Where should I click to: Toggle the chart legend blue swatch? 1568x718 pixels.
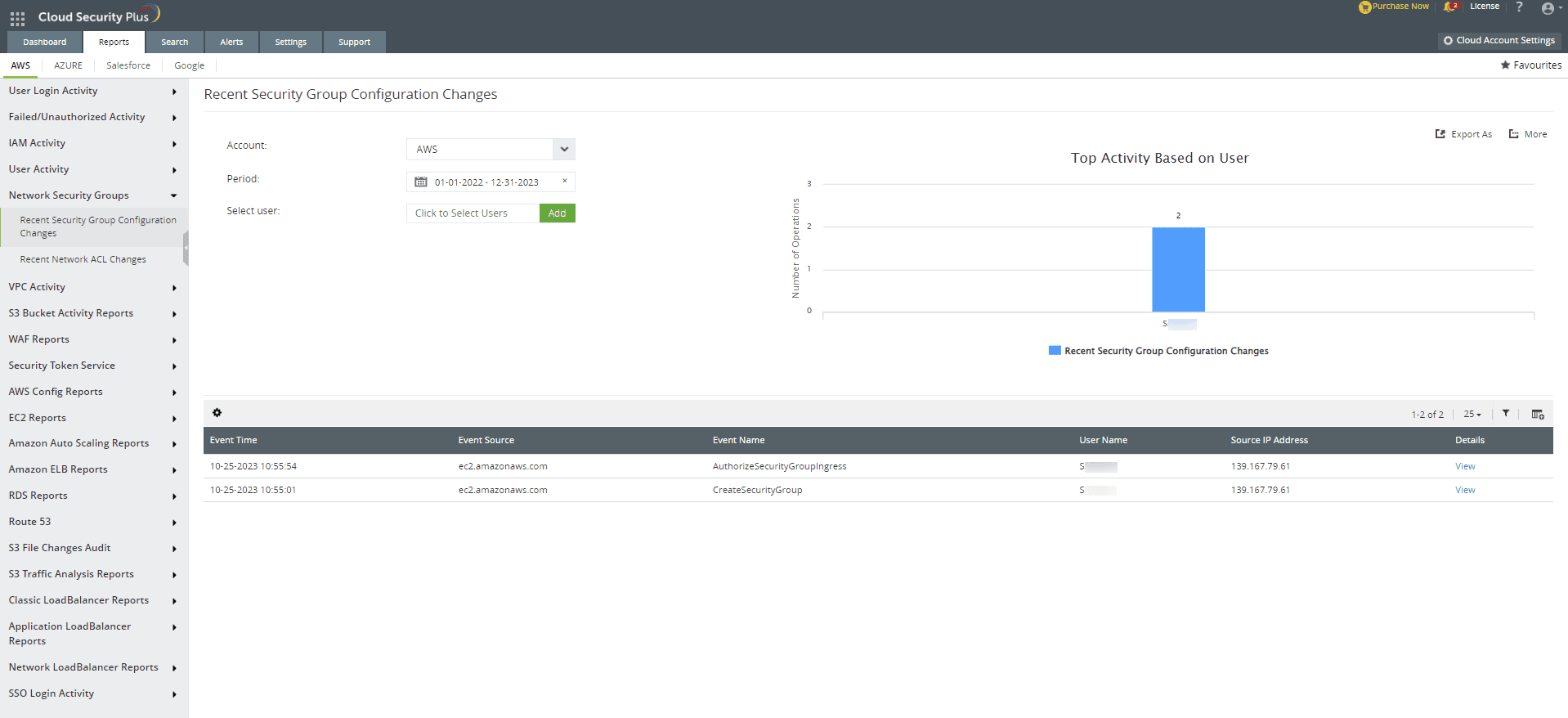1055,350
